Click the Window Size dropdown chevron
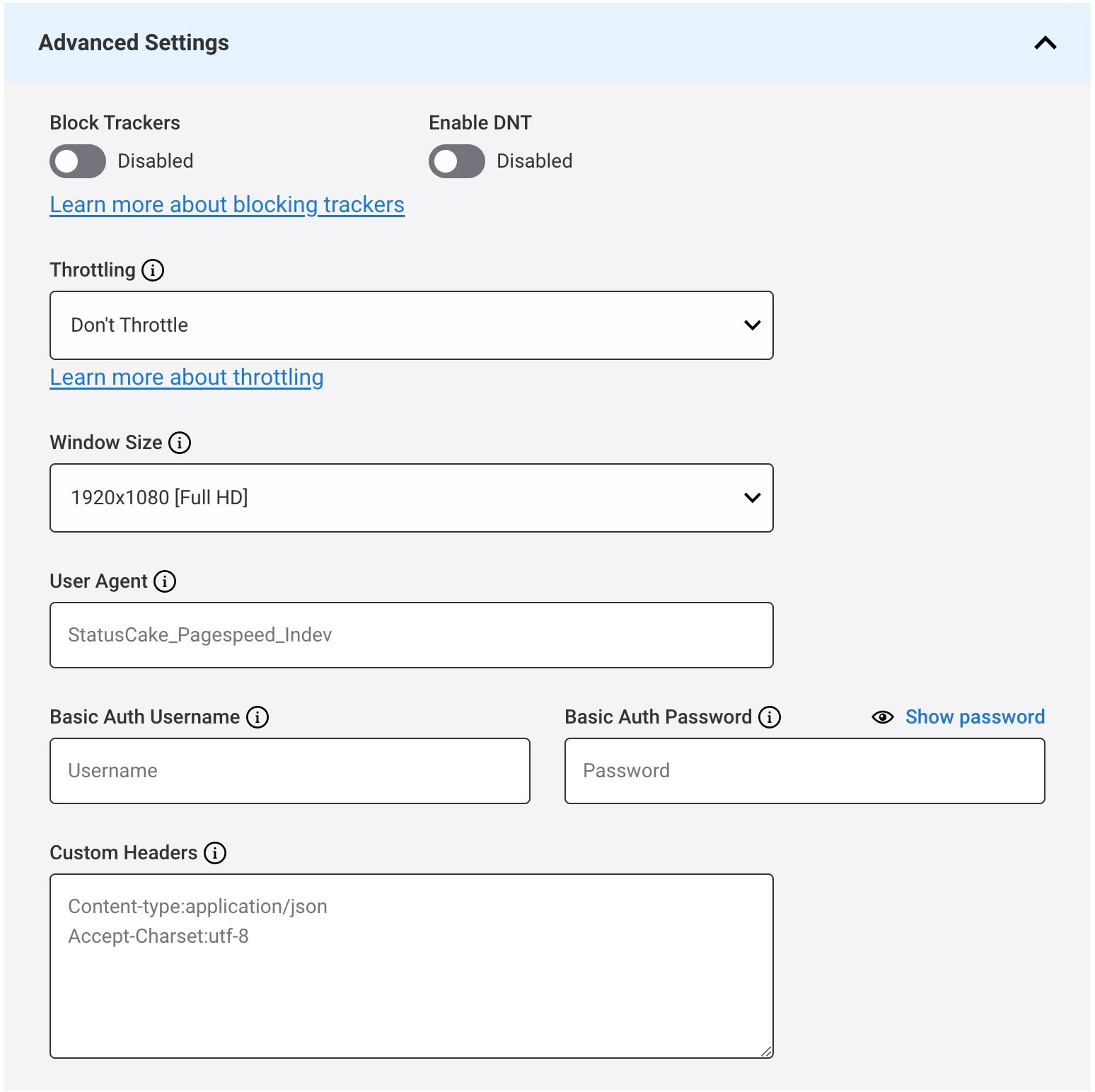The width and height of the screenshot is (1095, 1092). [x=751, y=497]
